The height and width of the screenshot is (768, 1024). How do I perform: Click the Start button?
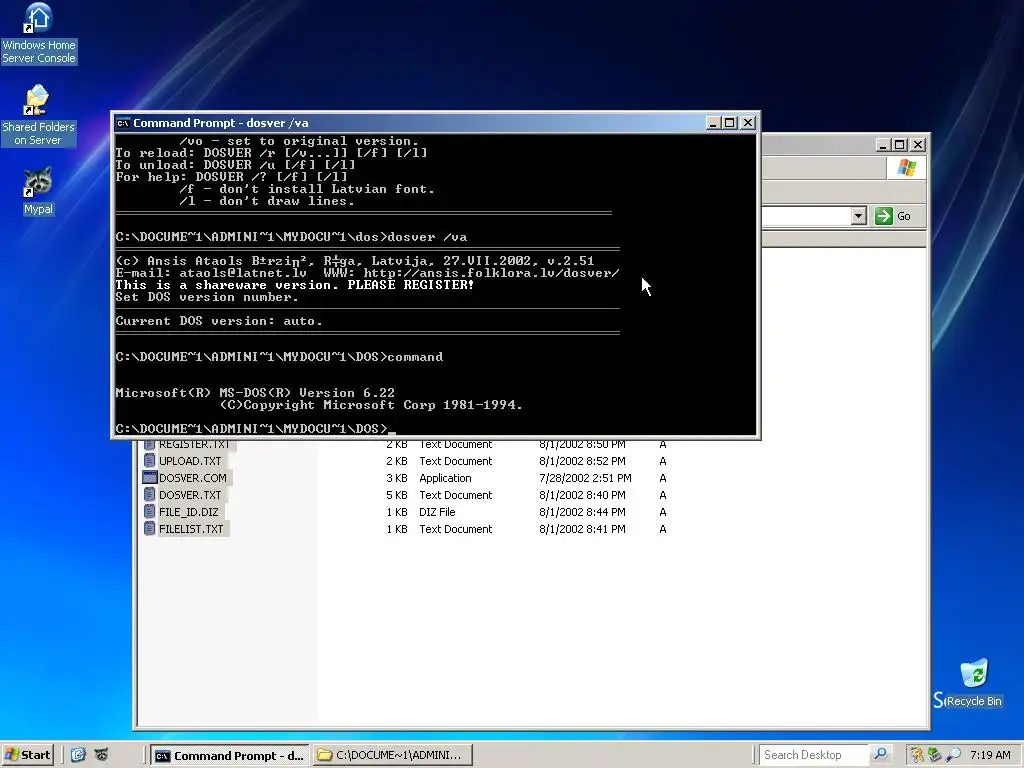click(27, 755)
